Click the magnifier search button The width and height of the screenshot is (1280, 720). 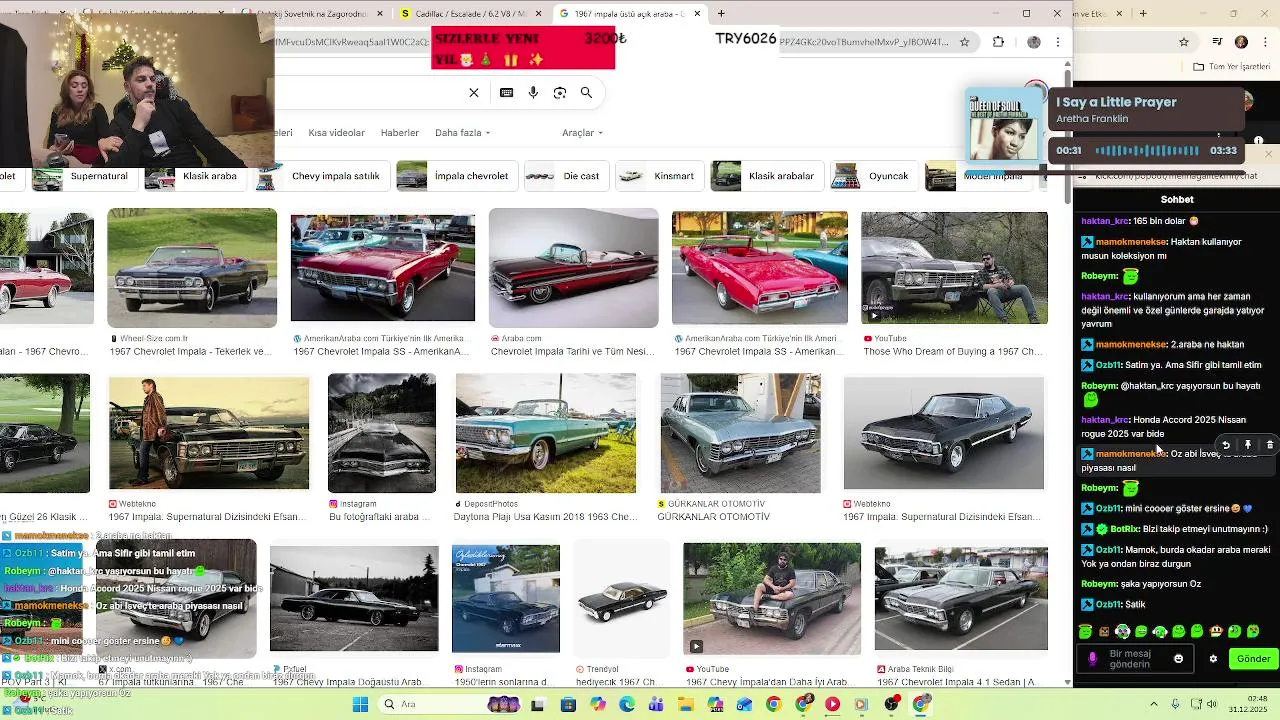tap(587, 93)
